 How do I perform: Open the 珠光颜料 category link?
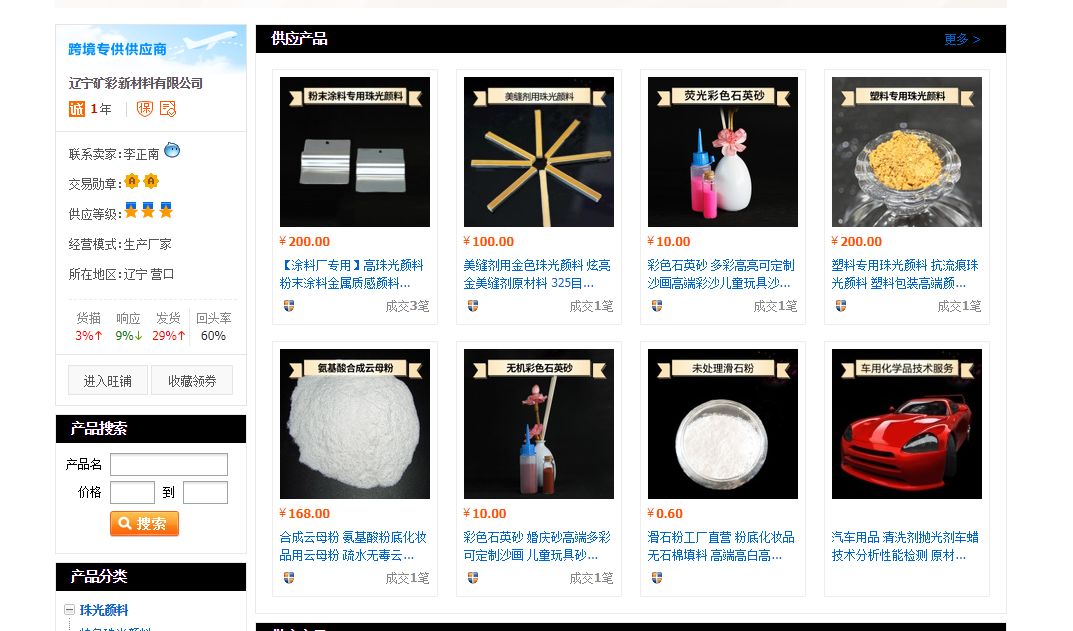point(104,610)
